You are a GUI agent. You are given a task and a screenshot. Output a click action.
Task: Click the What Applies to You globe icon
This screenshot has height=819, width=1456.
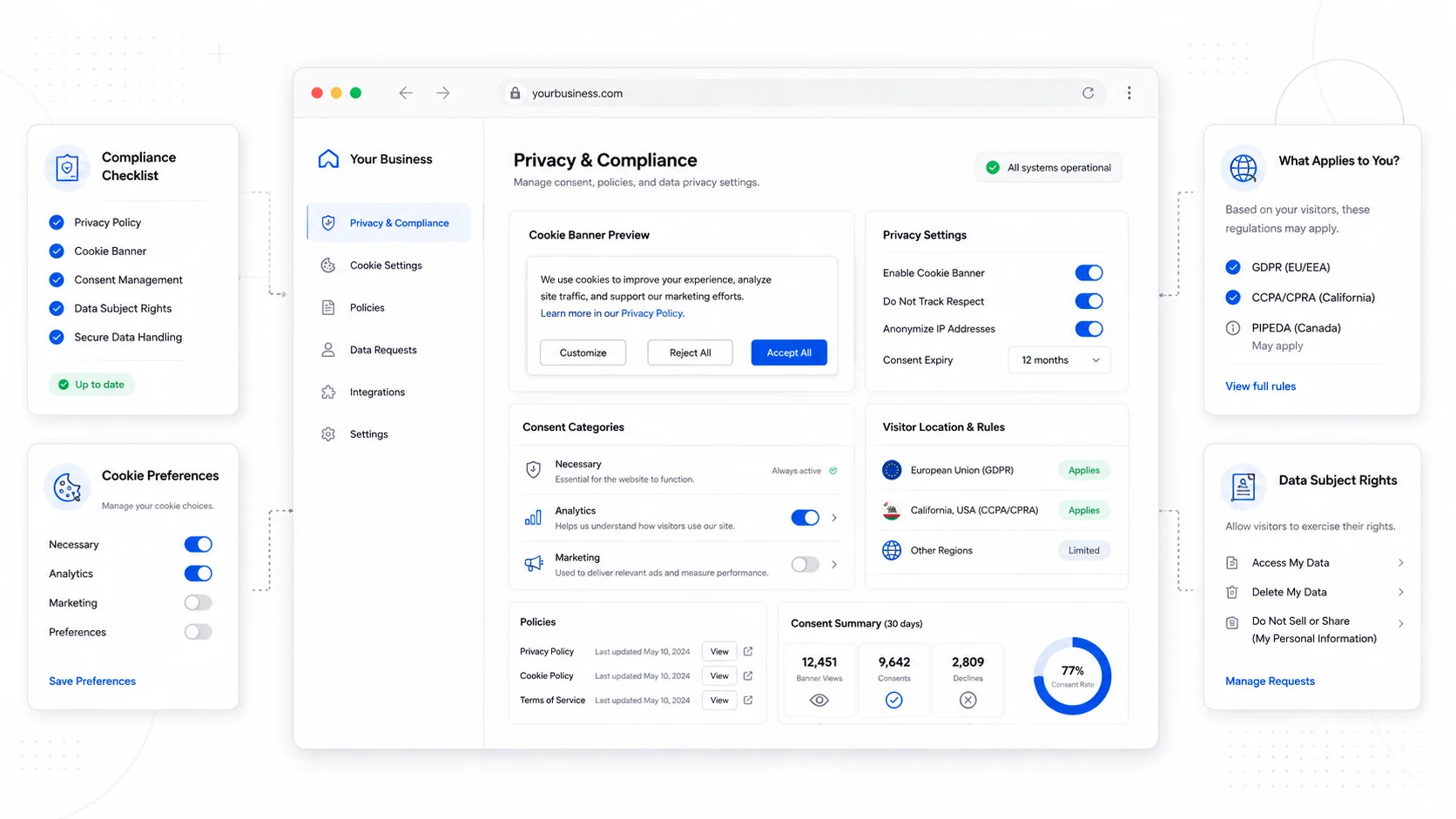(x=1244, y=168)
